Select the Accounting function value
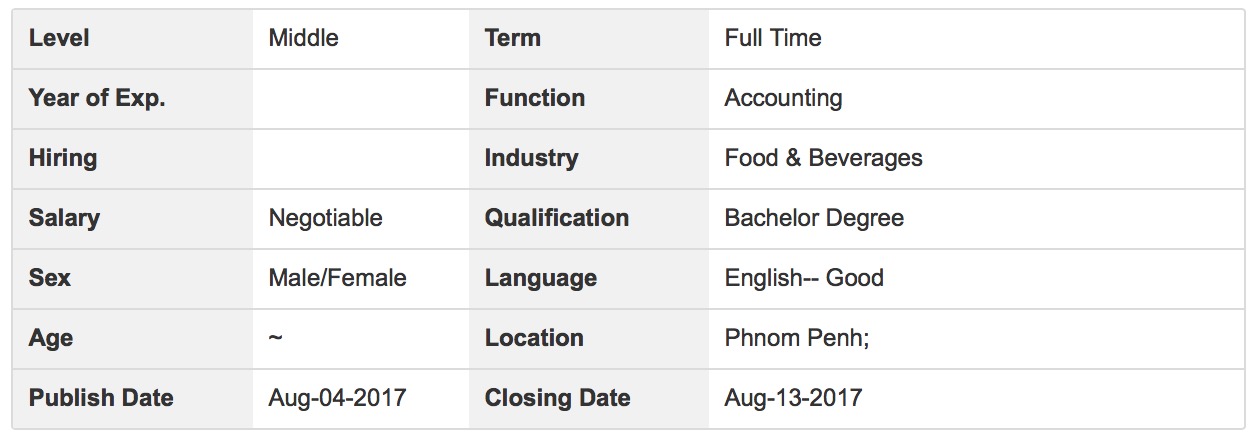The image size is (1258, 438). click(x=783, y=99)
